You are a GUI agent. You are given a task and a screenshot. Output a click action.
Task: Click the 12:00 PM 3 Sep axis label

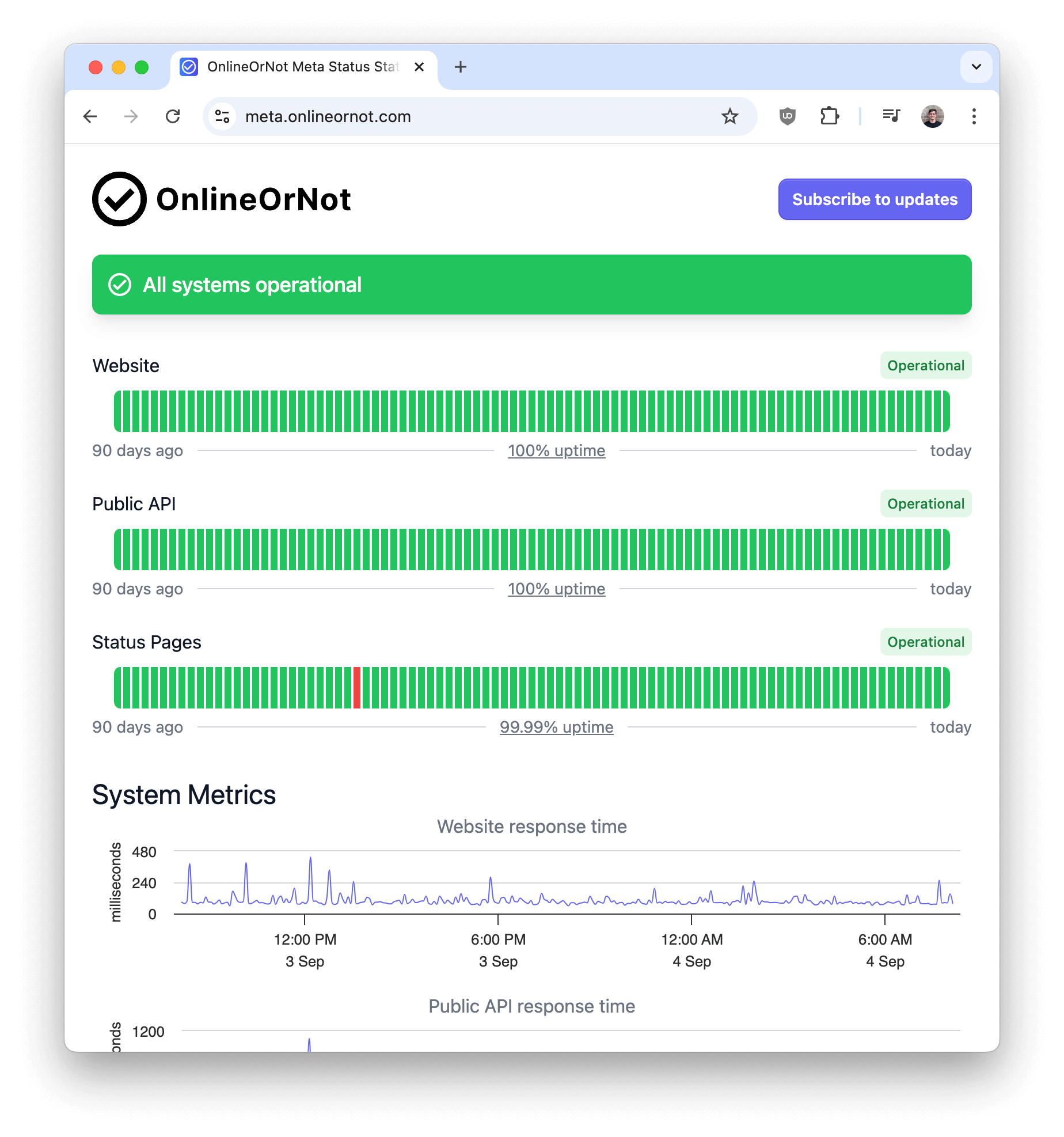coord(305,950)
